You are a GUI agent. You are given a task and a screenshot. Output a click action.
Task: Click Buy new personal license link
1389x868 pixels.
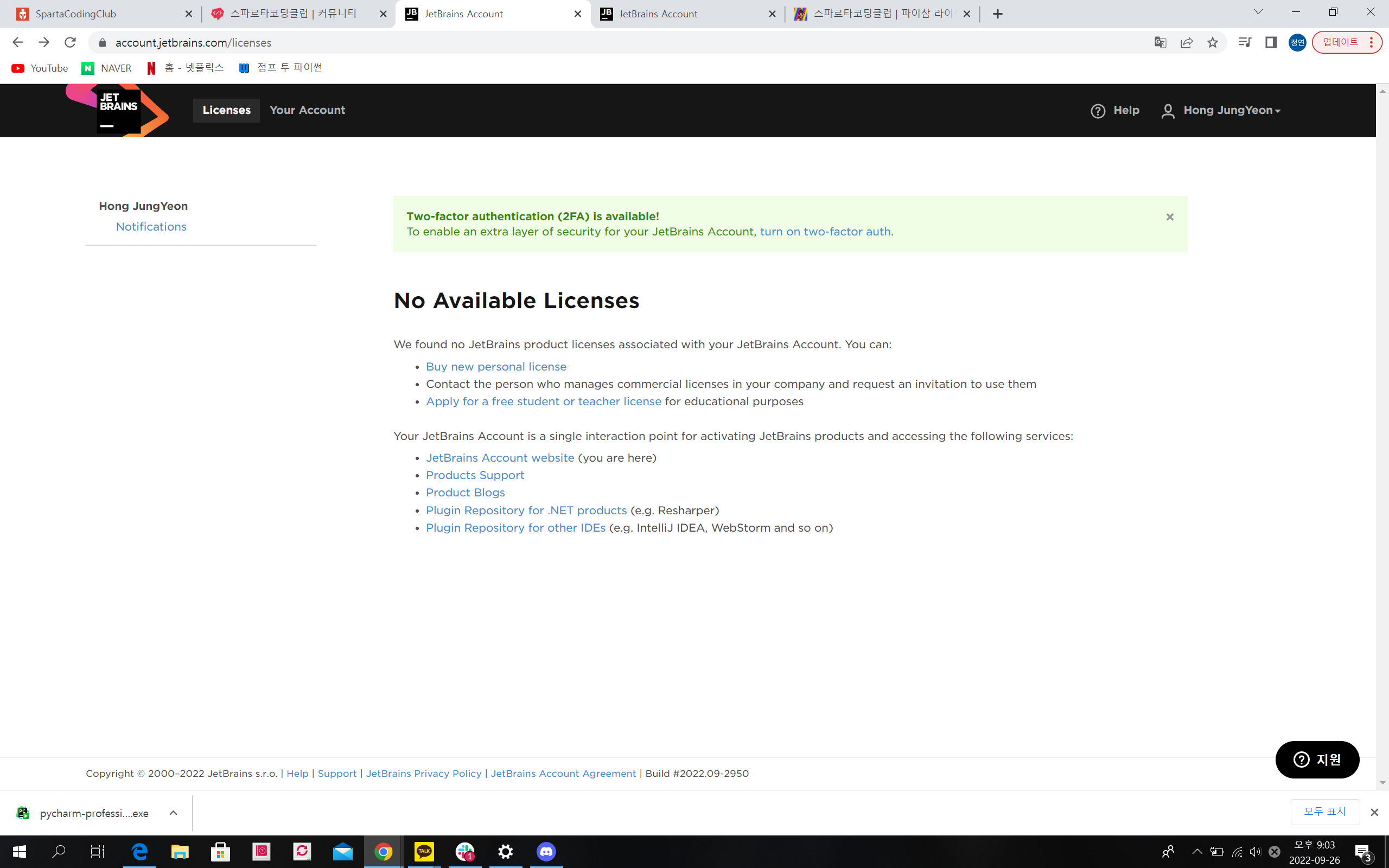[x=496, y=367]
